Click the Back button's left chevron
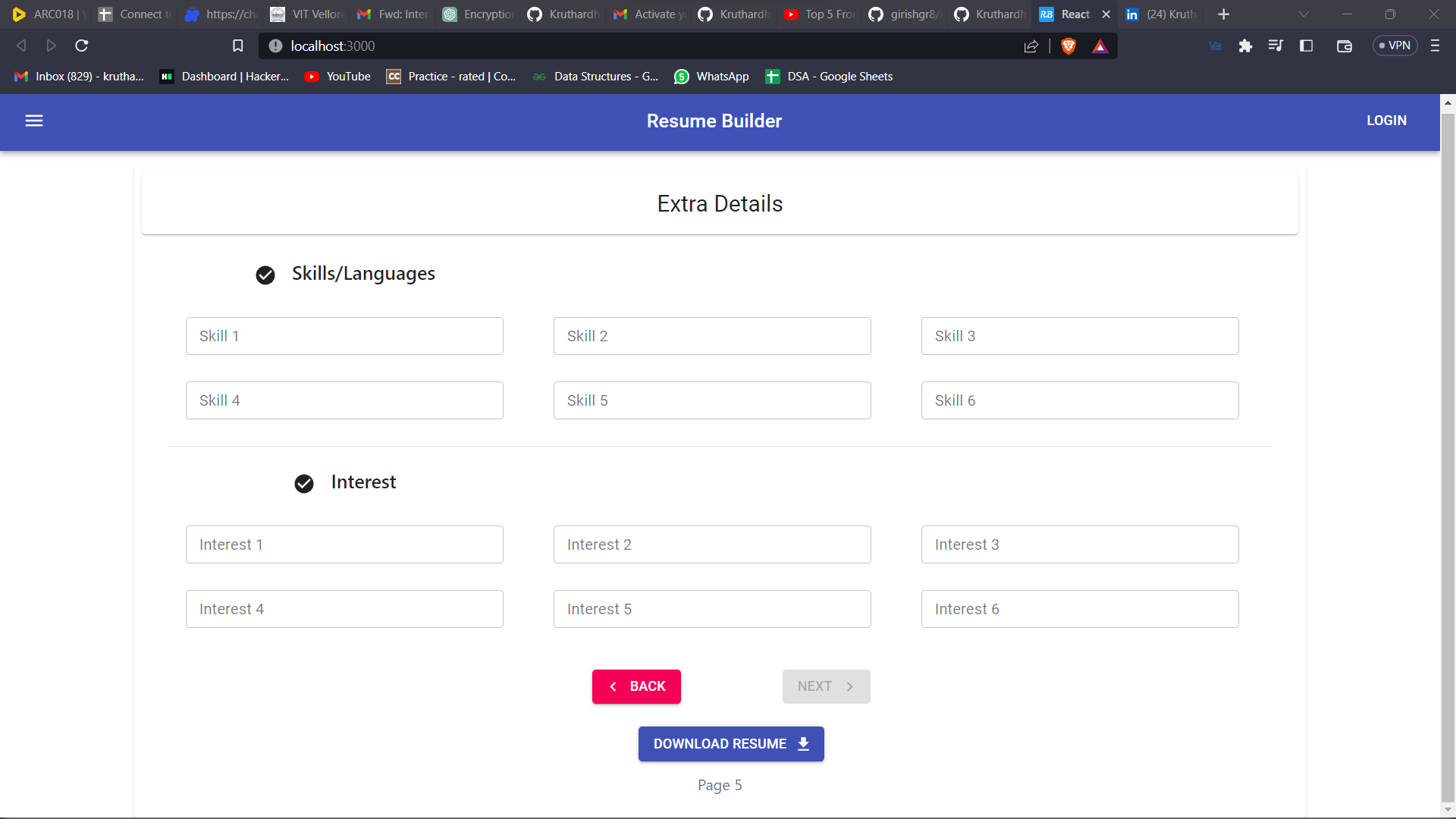 pos(613,686)
